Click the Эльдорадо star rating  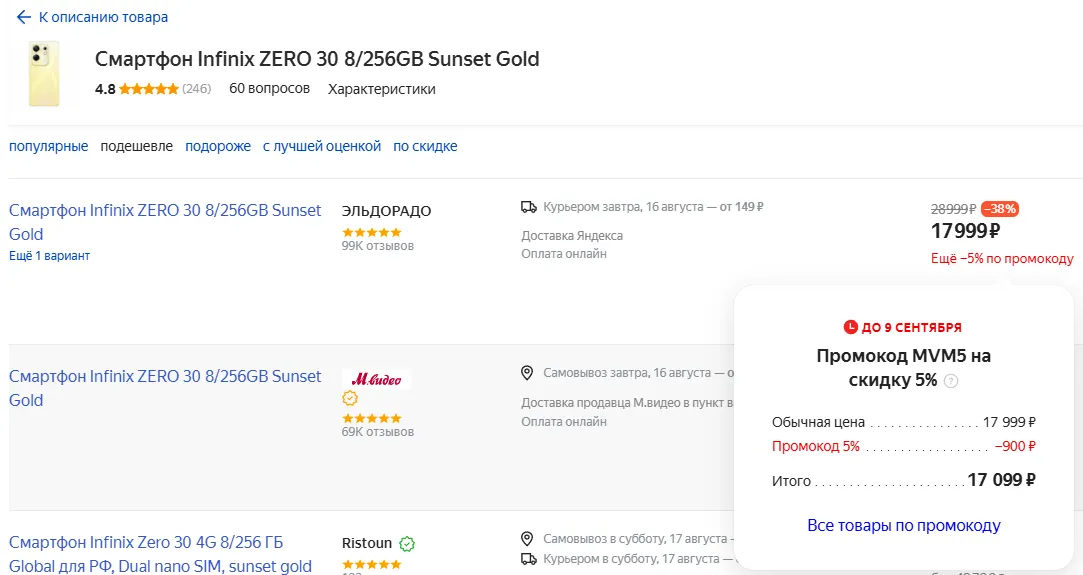371,232
